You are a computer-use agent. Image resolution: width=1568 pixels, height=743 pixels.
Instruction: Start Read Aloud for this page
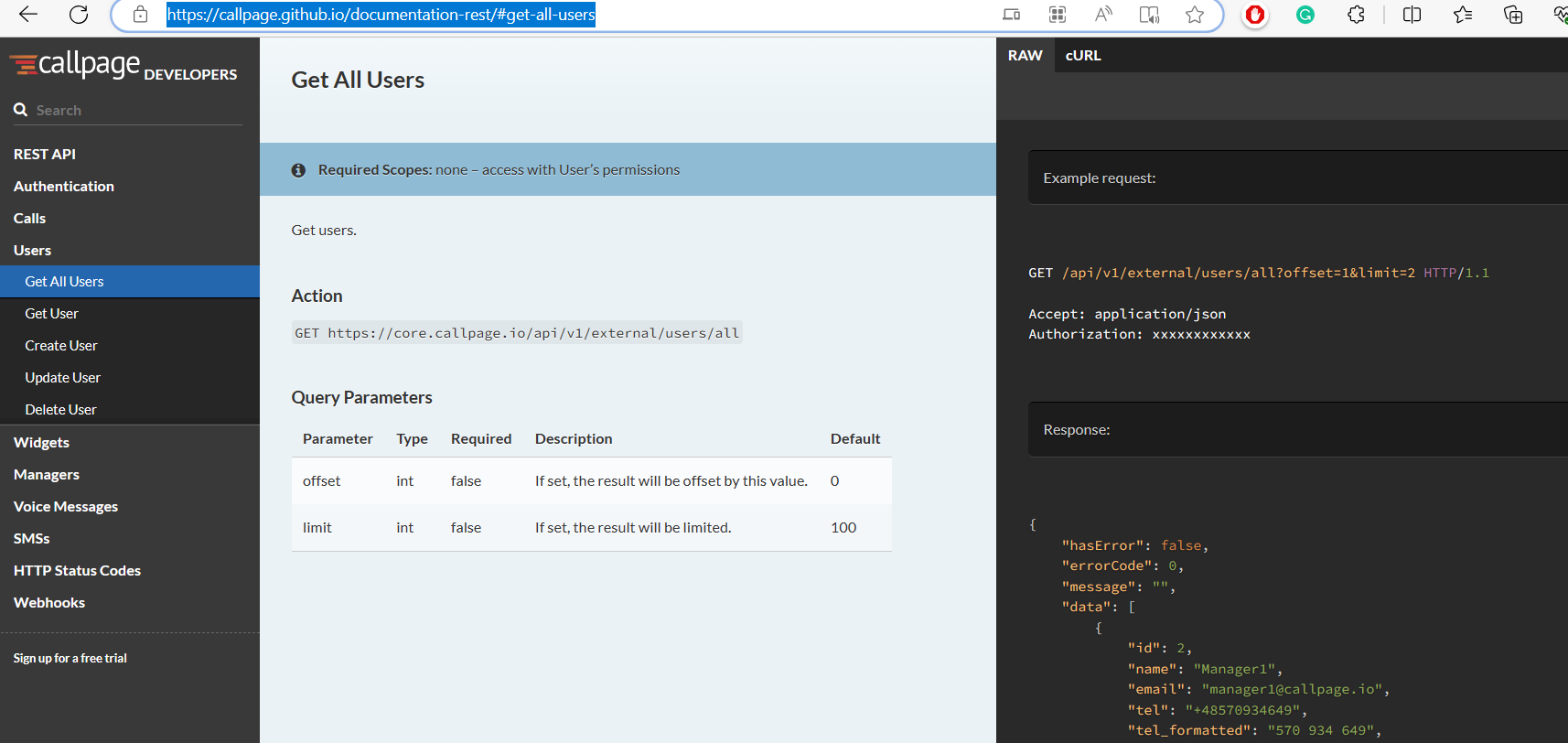pos(1103,15)
